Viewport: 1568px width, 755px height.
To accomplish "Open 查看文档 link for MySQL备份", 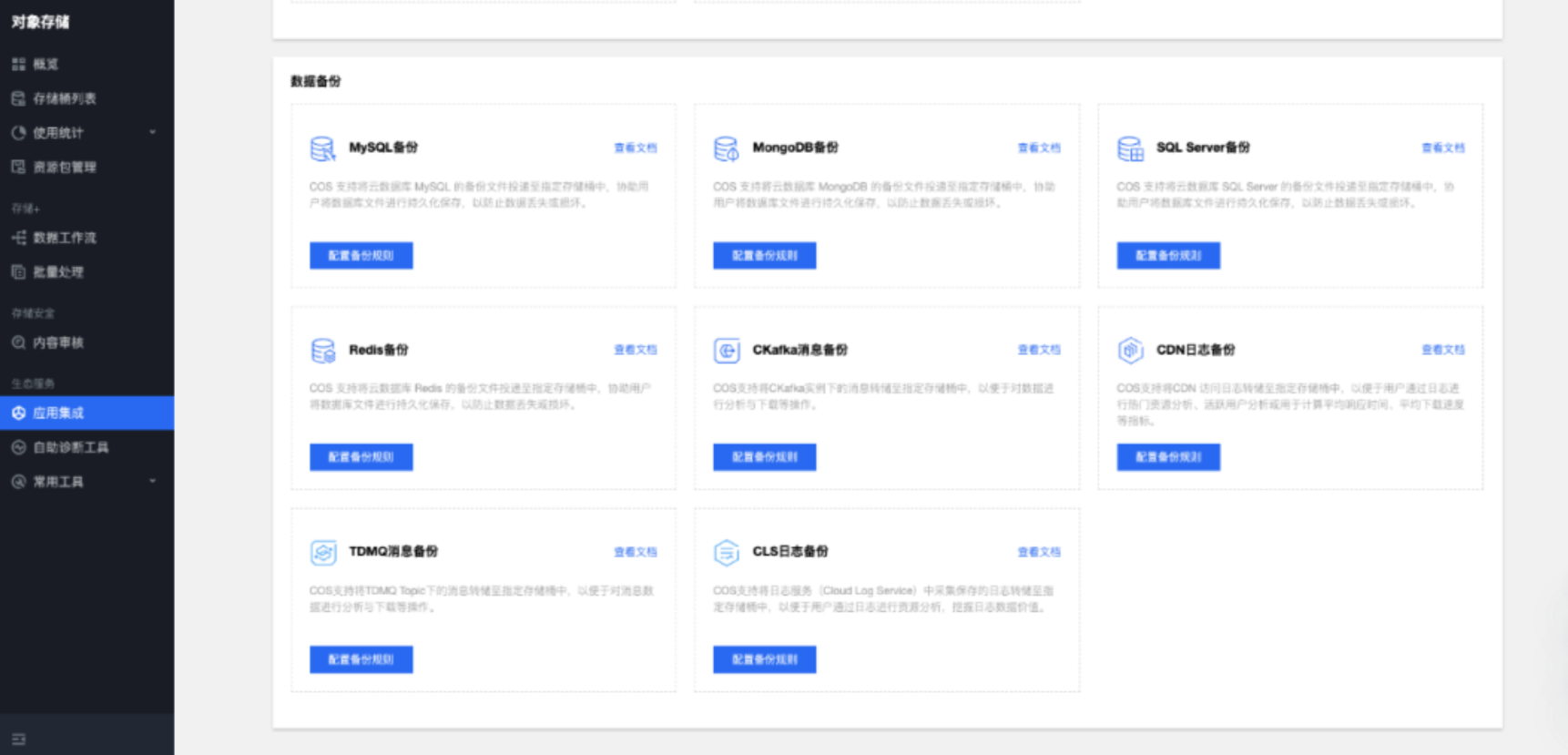I will [x=636, y=148].
